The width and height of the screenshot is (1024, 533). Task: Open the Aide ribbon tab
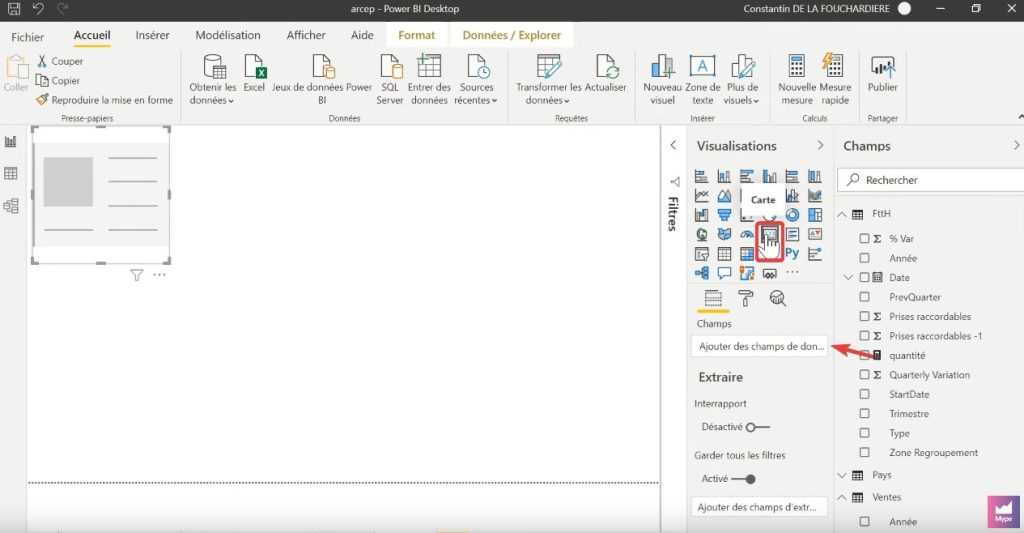(x=362, y=35)
